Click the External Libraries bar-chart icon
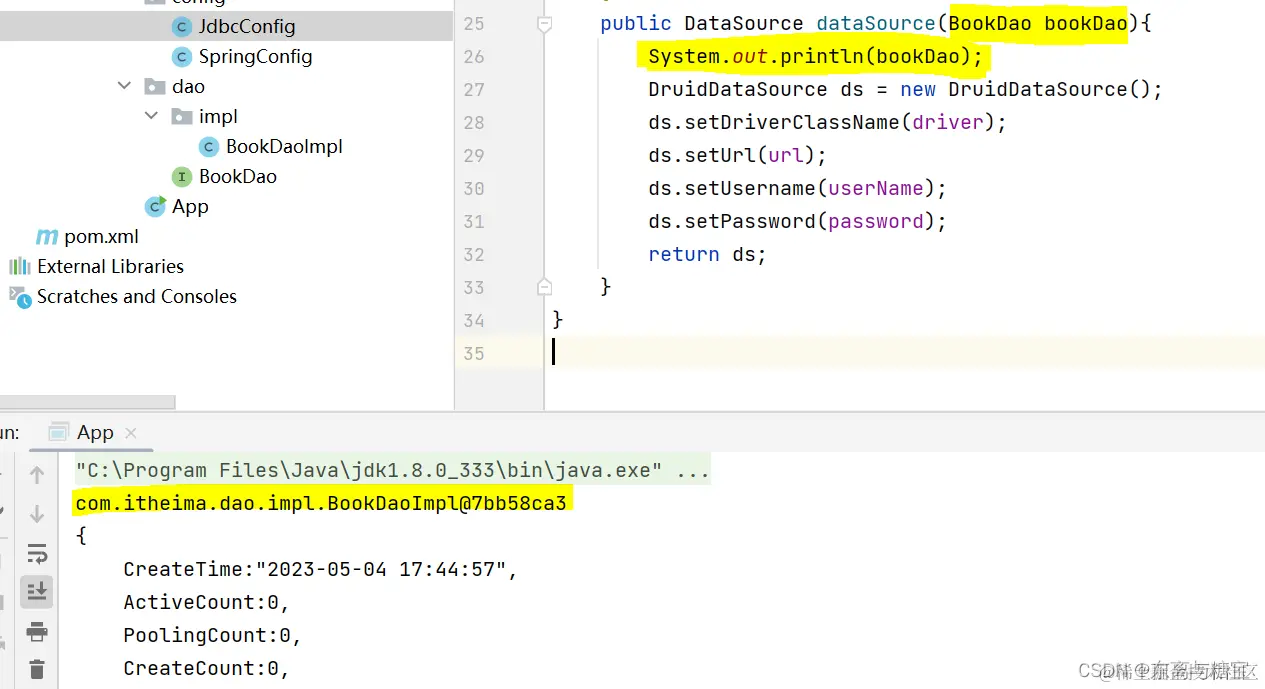Image resolution: width=1265 pixels, height=689 pixels. pyautogui.click(x=20, y=266)
